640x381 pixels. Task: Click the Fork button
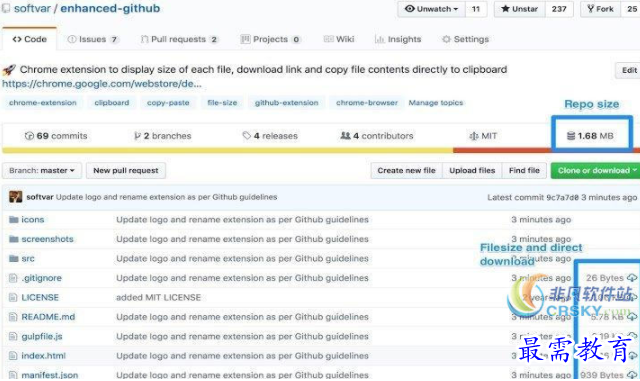coord(600,9)
